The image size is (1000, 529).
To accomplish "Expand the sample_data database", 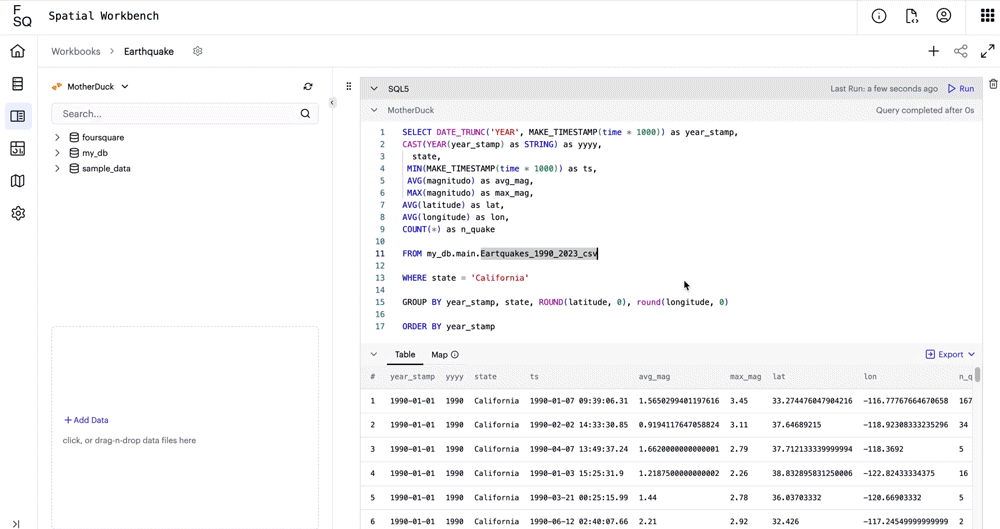I will click(x=57, y=168).
